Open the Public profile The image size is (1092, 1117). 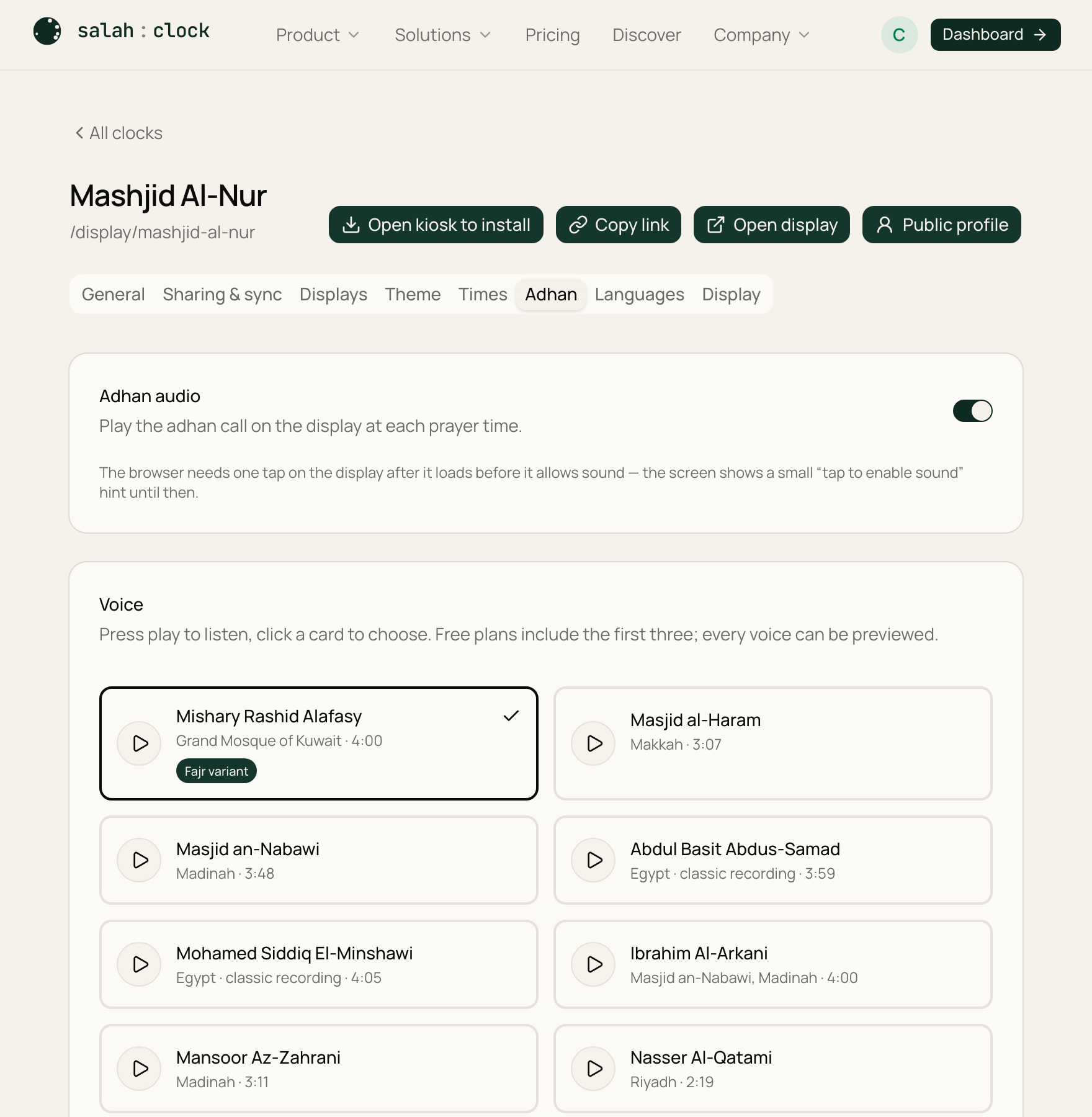tap(942, 225)
